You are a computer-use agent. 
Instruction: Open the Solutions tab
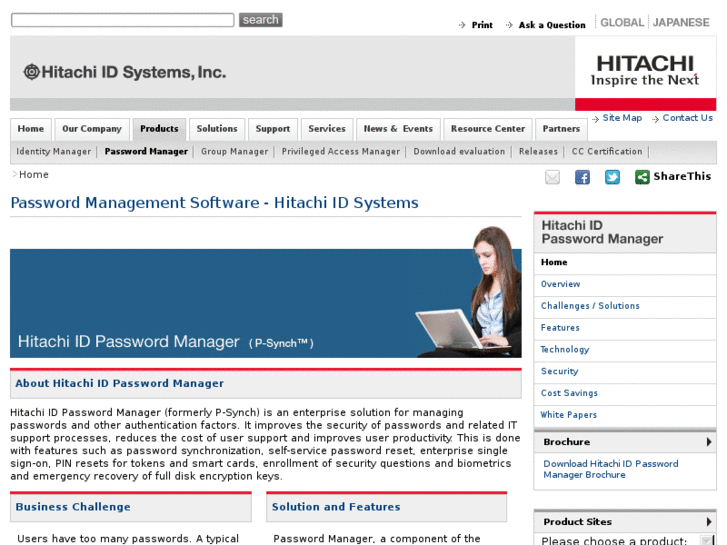click(217, 129)
